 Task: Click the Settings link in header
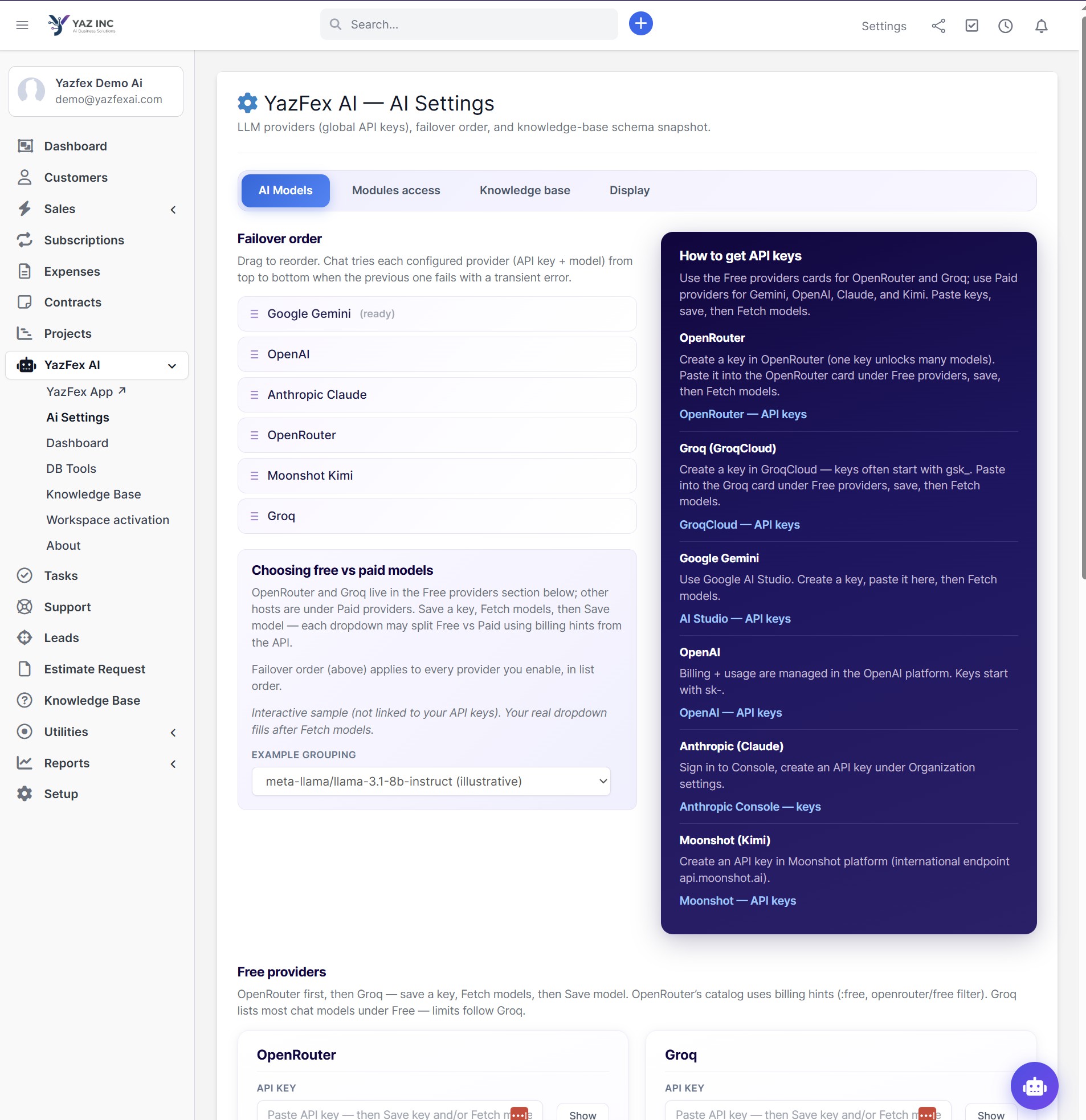(x=884, y=26)
